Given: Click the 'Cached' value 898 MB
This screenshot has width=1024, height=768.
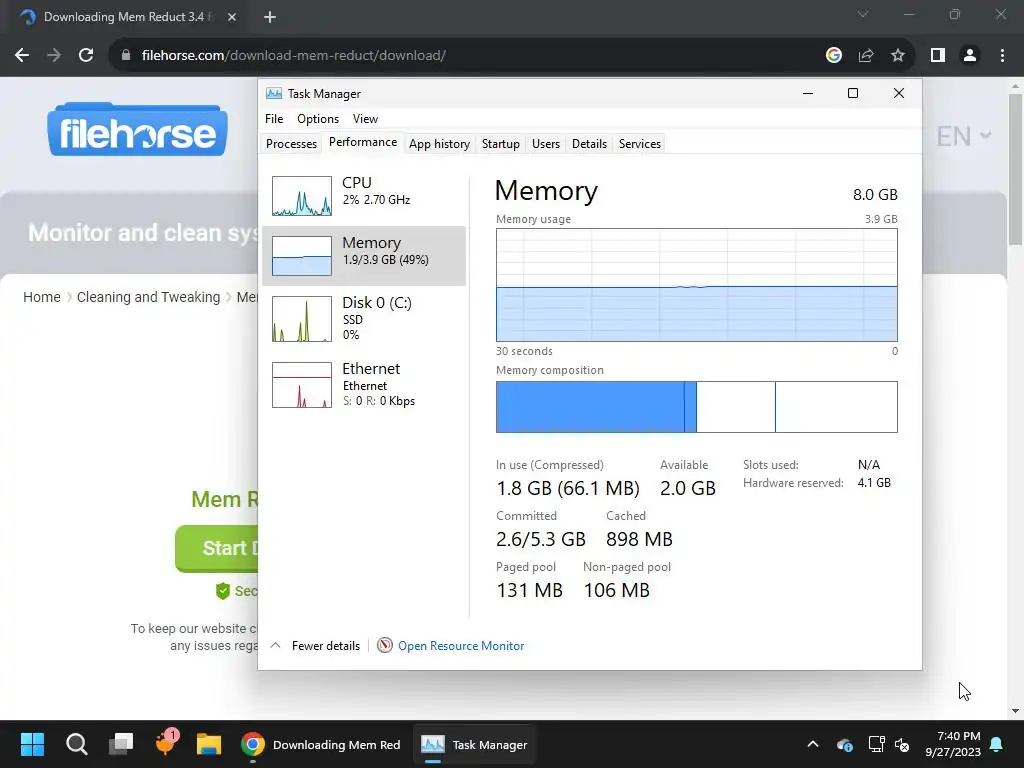Looking at the screenshot, I should tap(639, 539).
